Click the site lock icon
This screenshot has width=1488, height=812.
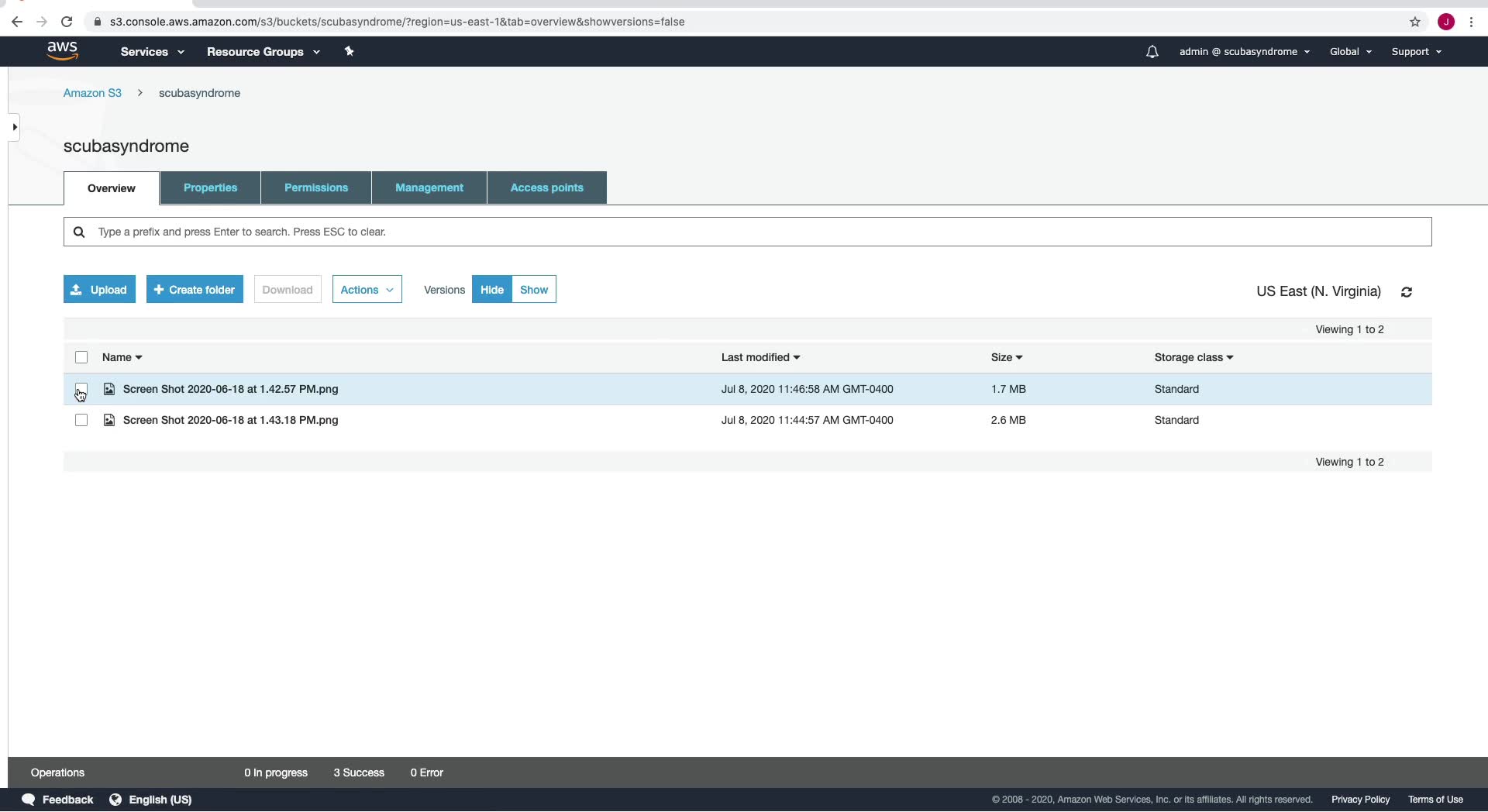click(x=97, y=22)
